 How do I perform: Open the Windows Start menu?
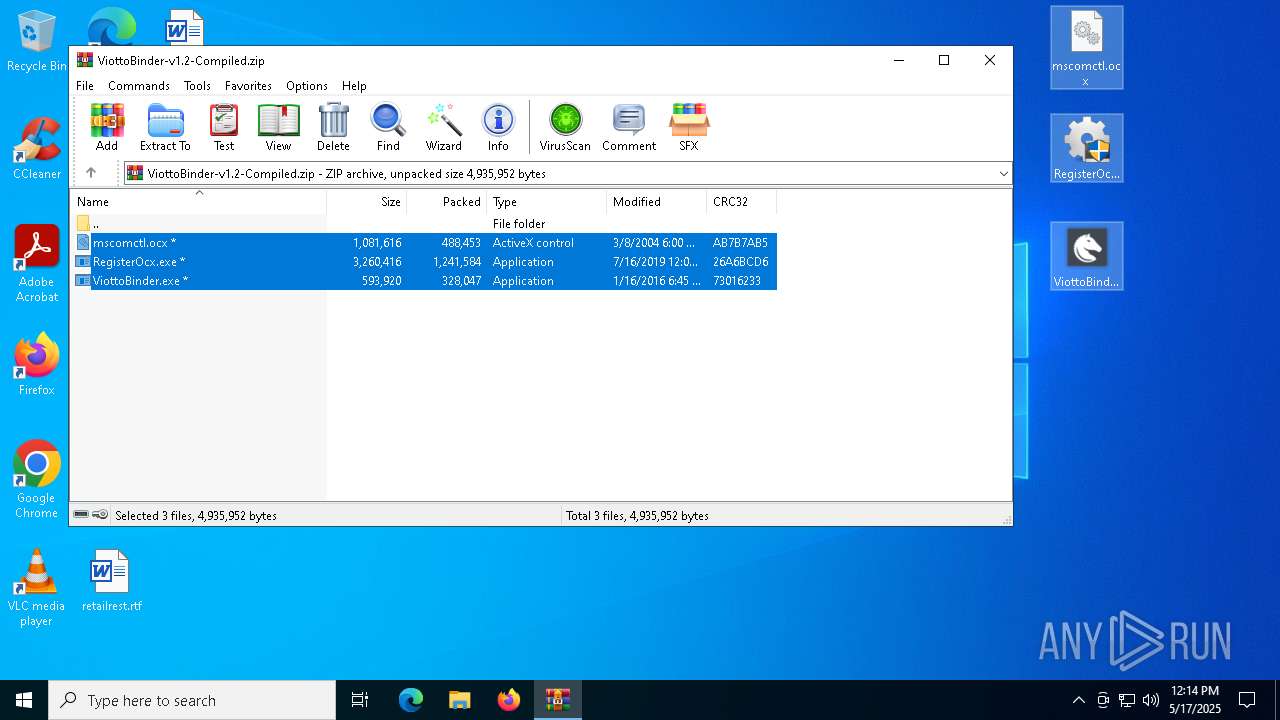coord(24,700)
